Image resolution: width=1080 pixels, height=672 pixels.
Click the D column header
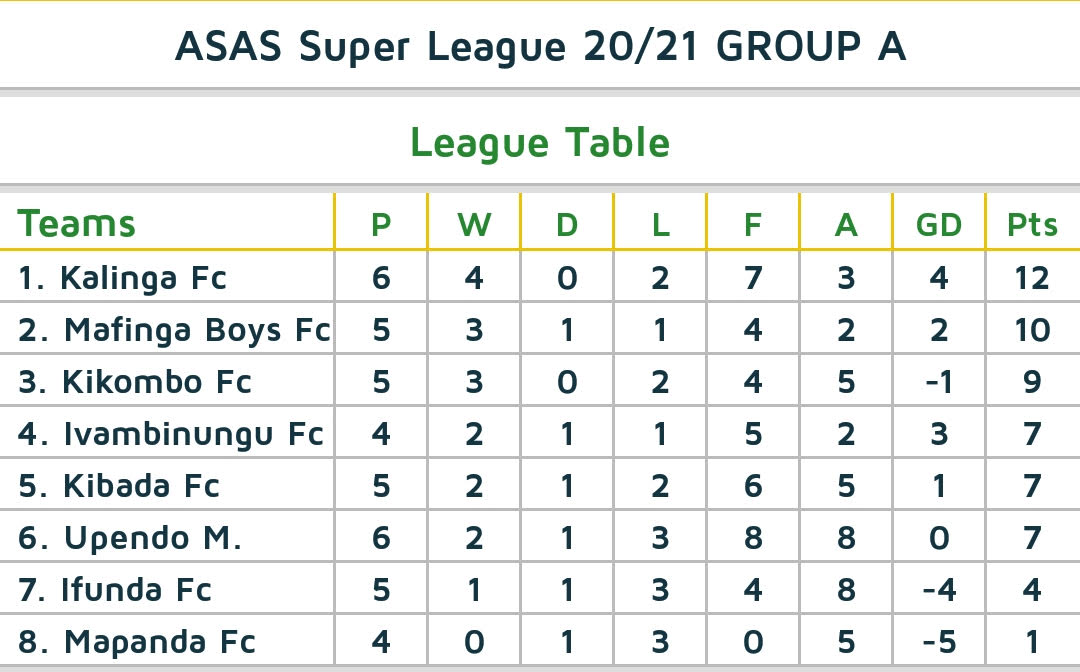[567, 224]
